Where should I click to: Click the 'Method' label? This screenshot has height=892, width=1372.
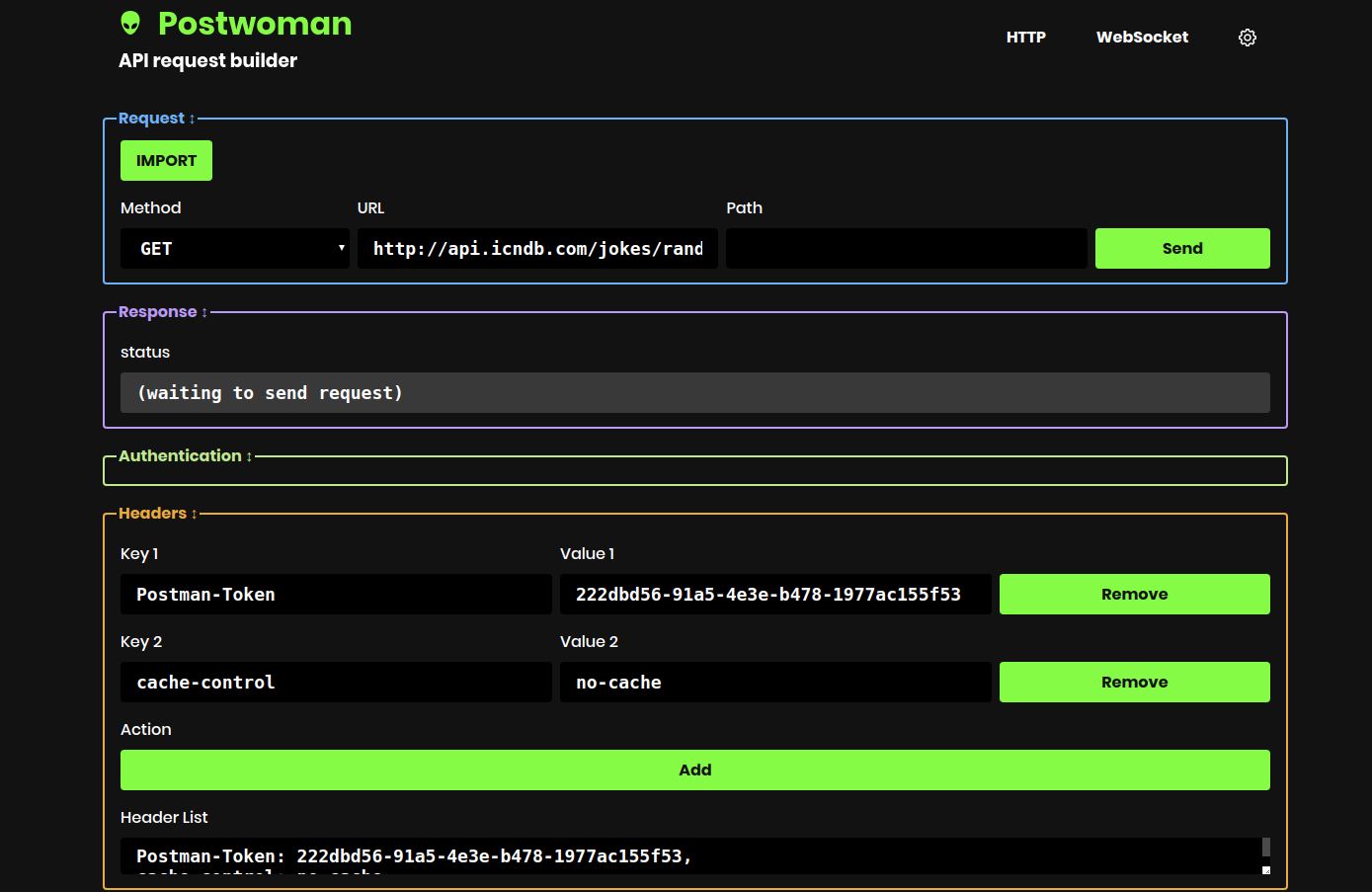coord(151,208)
